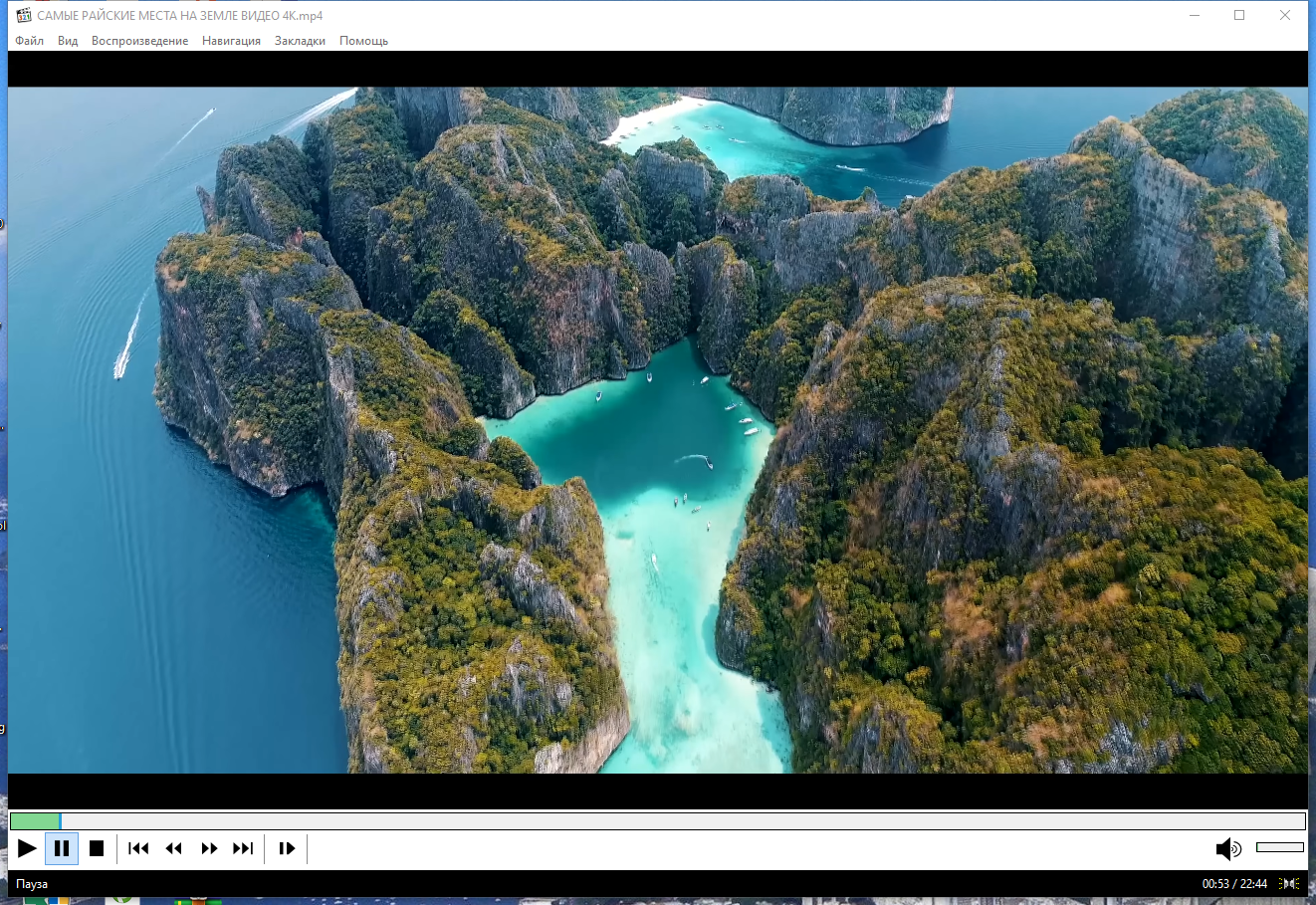
Task: Click the icon right of the time counter
Action: coord(1289,884)
